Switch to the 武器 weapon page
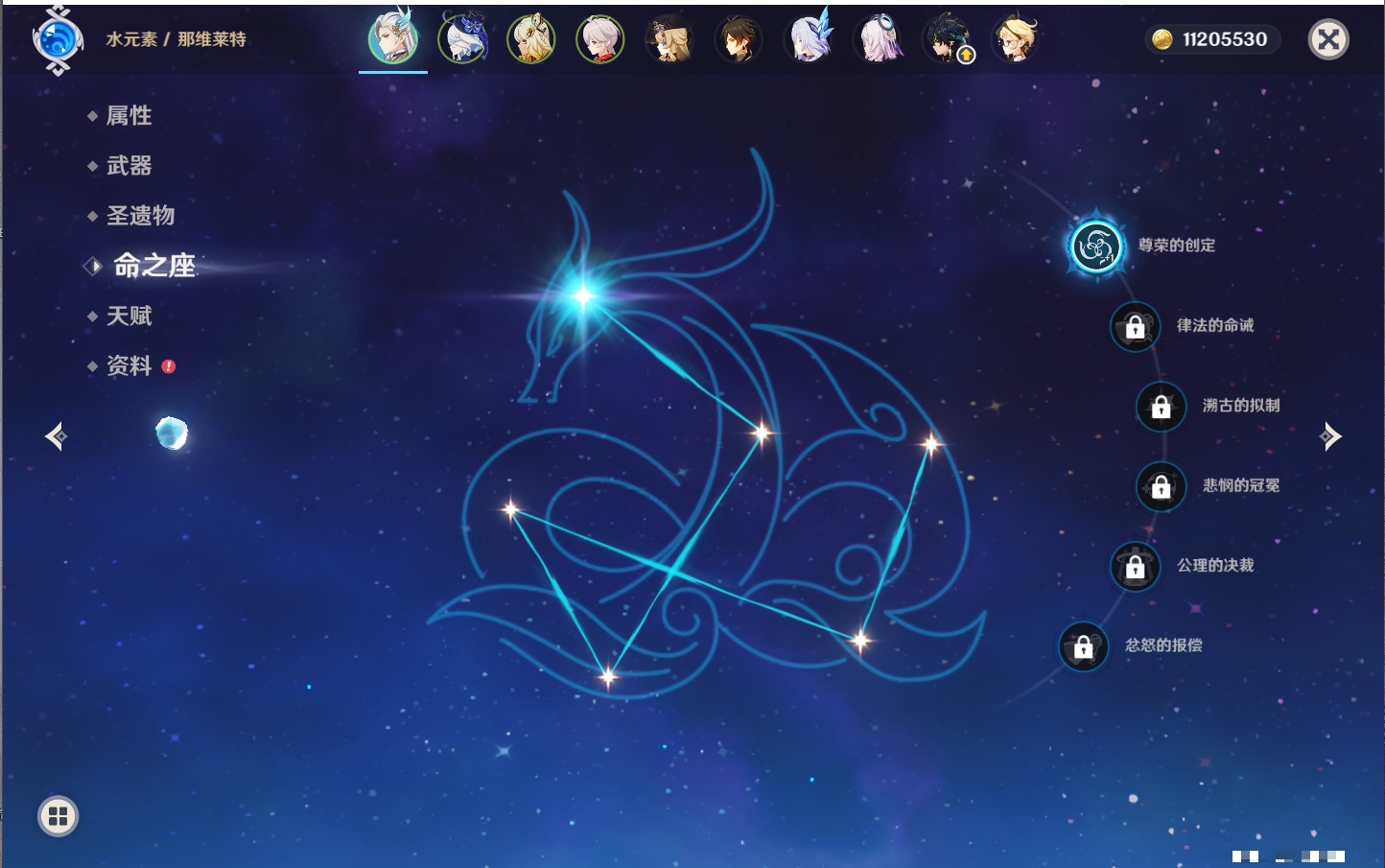The image size is (1385, 868). (x=129, y=166)
